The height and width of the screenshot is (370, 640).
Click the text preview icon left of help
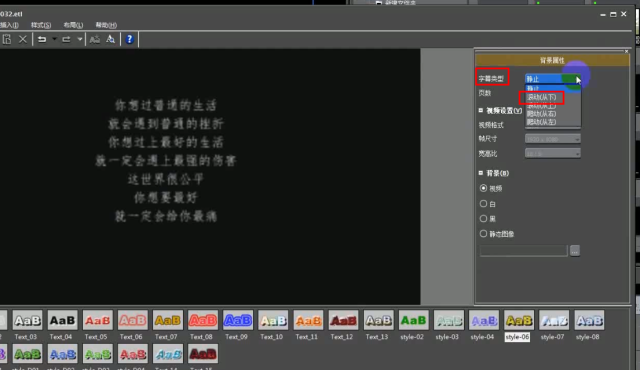[95, 40]
